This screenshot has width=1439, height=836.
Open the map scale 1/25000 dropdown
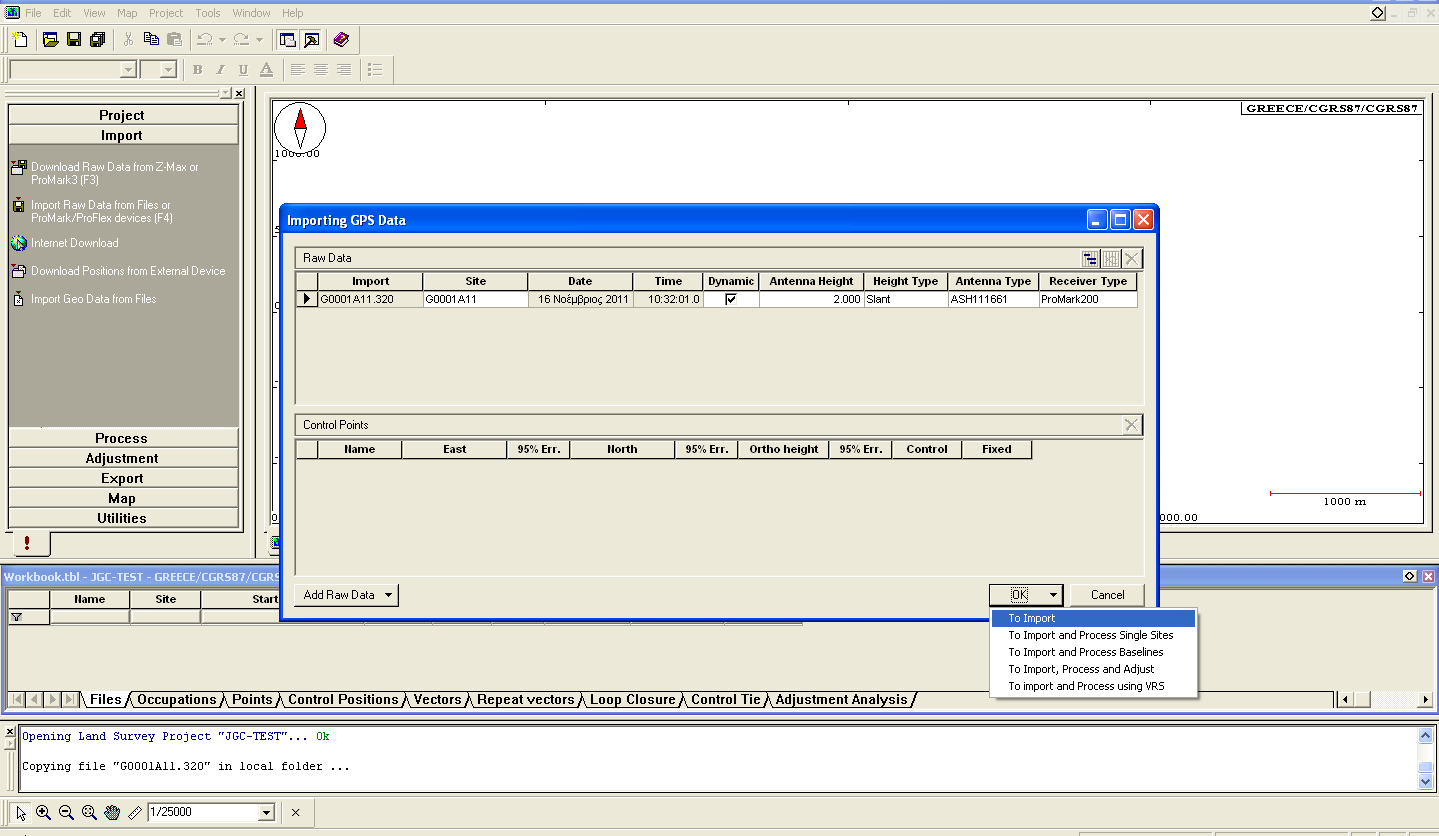coord(266,812)
